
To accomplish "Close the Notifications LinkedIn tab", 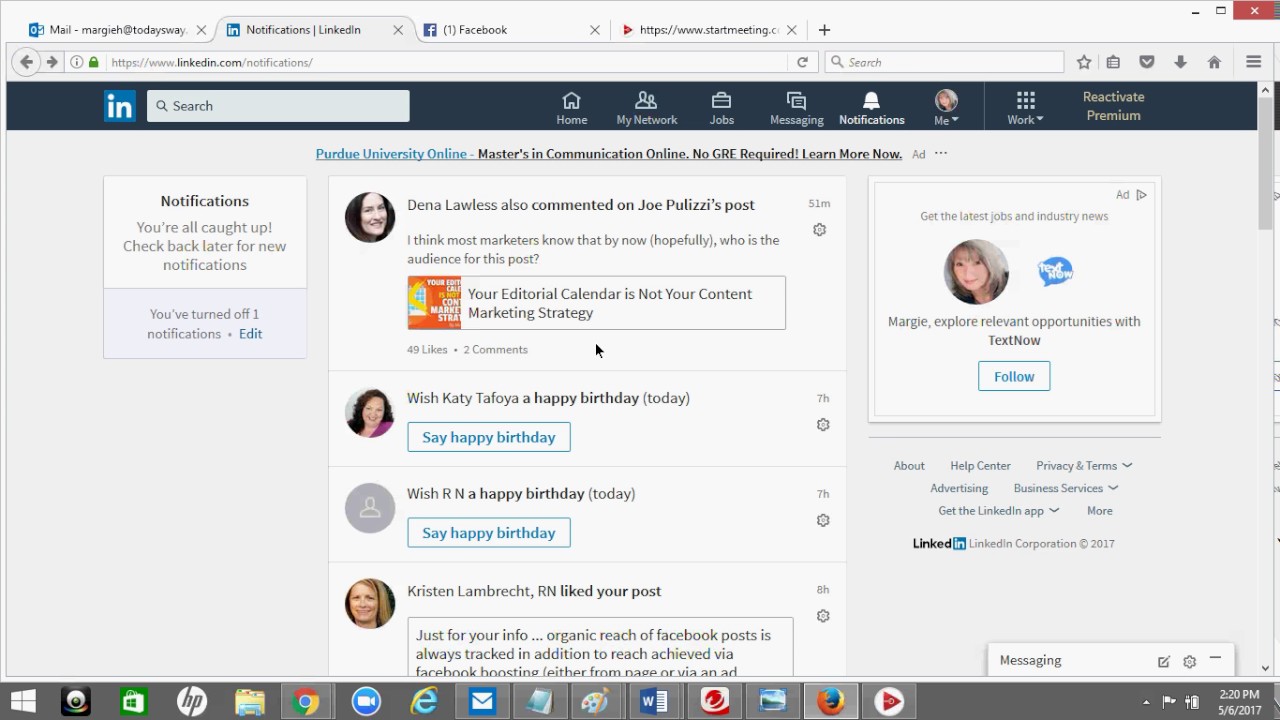I will [x=398, y=30].
